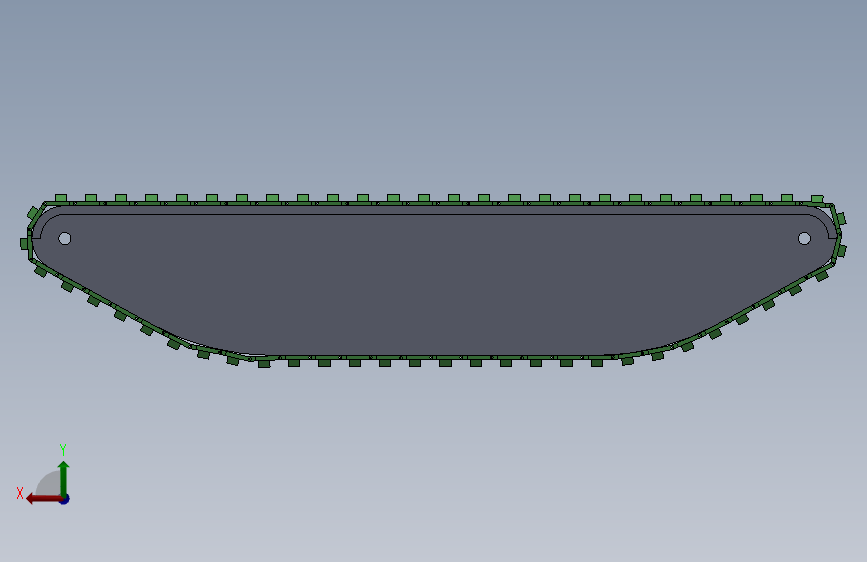Click the red X axis arrow on triad

[44, 499]
